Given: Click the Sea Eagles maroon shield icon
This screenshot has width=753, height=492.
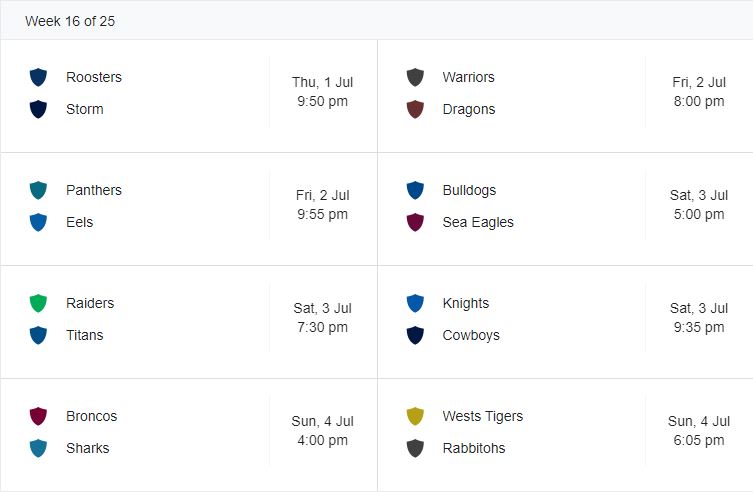Looking at the screenshot, I should [415, 222].
